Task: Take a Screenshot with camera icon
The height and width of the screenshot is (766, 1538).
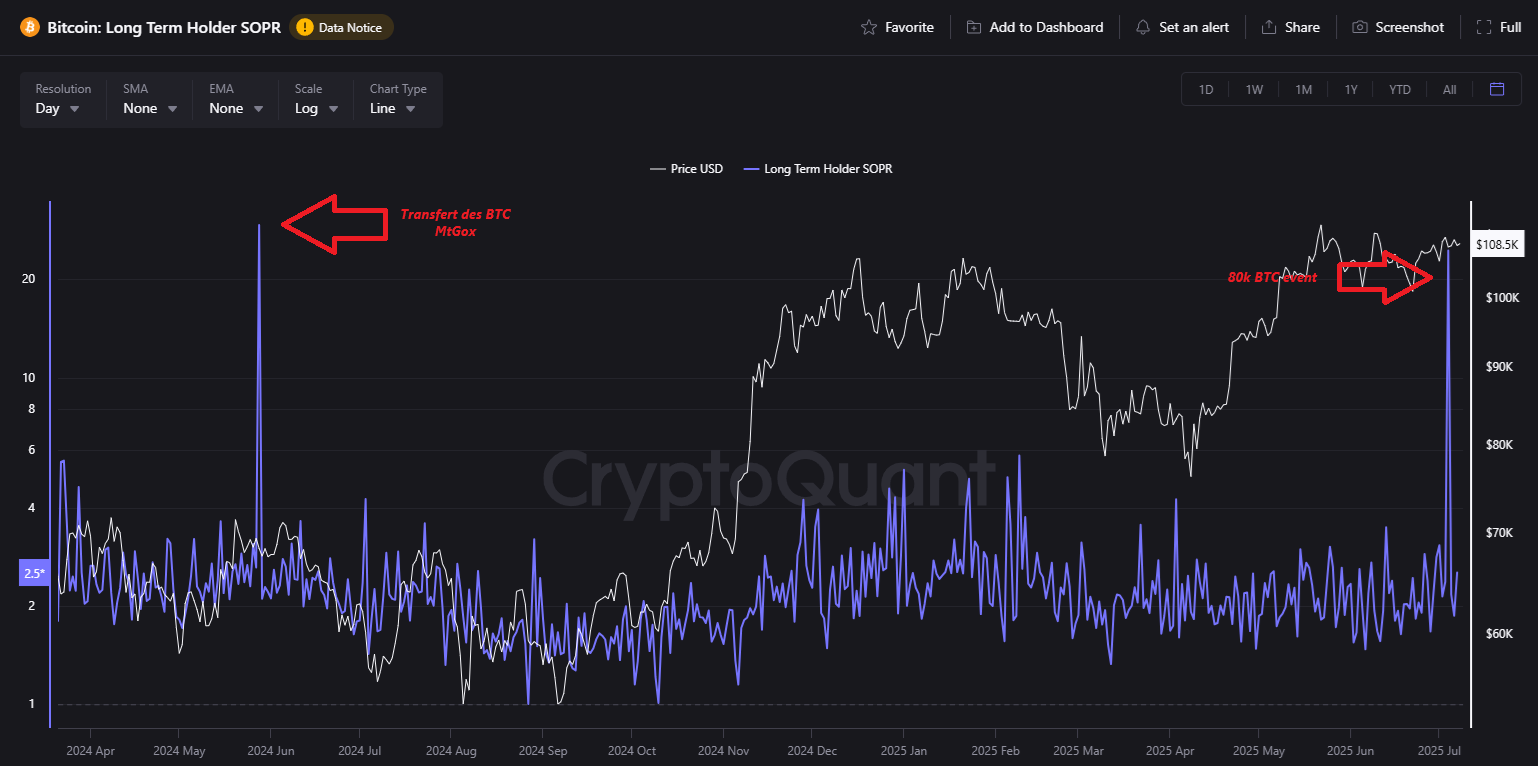Action: click(1360, 27)
